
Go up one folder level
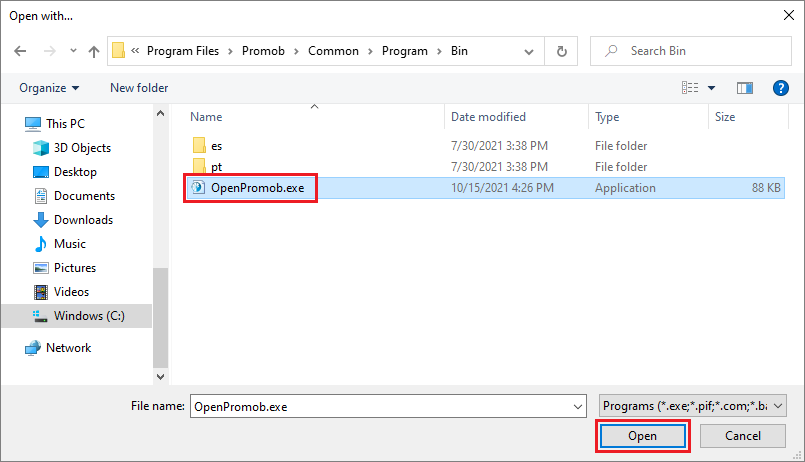(x=93, y=51)
